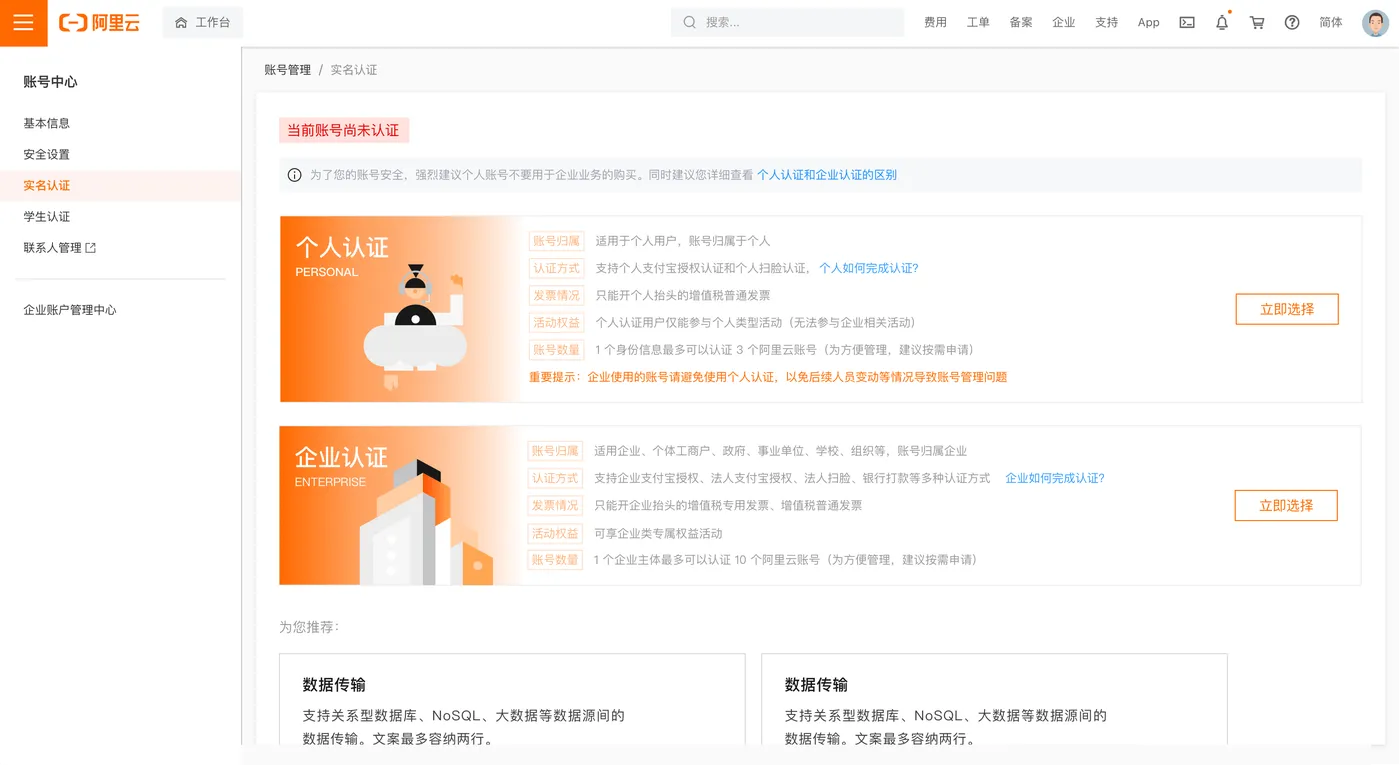The width and height of the screenshot is (1400, 765).
Task: Click the search magnifier icon
Action: 690,21
